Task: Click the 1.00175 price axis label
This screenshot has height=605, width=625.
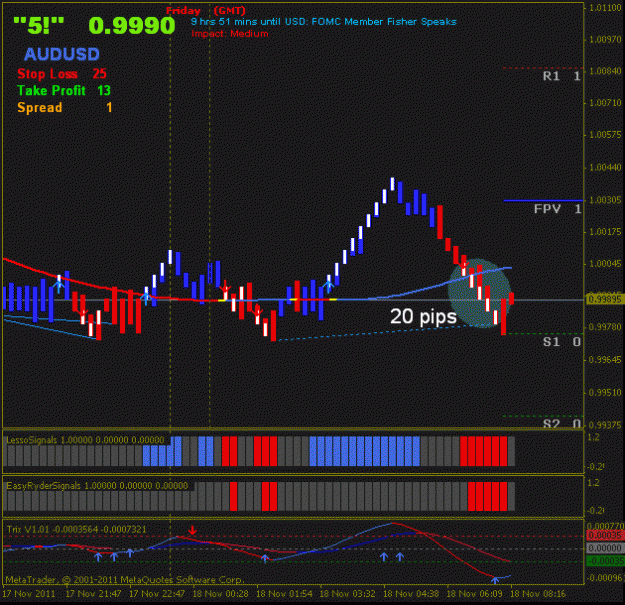Action: pos(605,232)
